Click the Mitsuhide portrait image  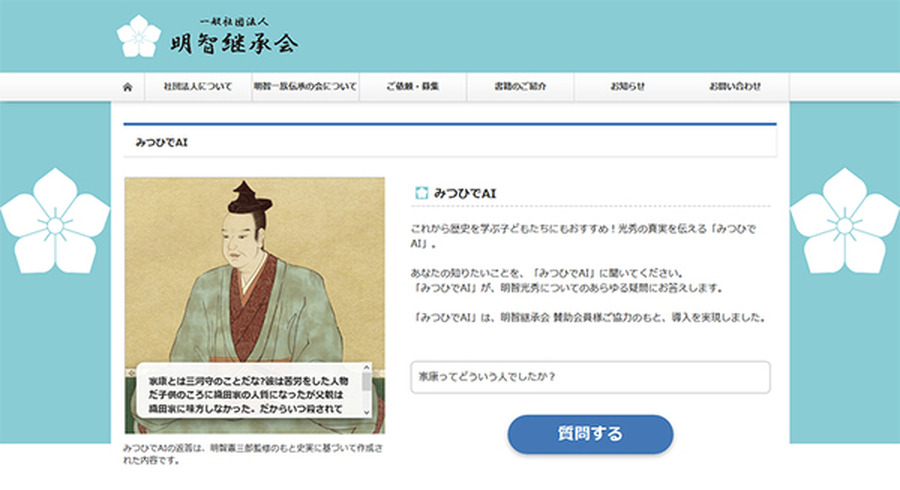click(255, 305)
